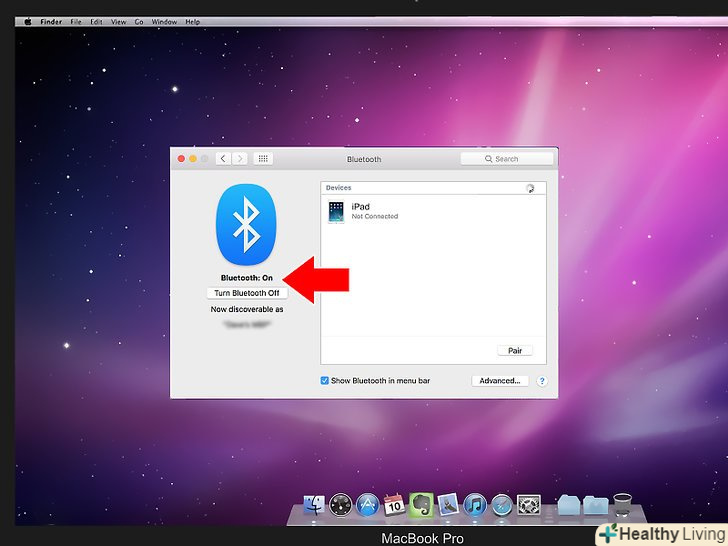
Task: Open the Window menu
Action: (x=164, y=21)
